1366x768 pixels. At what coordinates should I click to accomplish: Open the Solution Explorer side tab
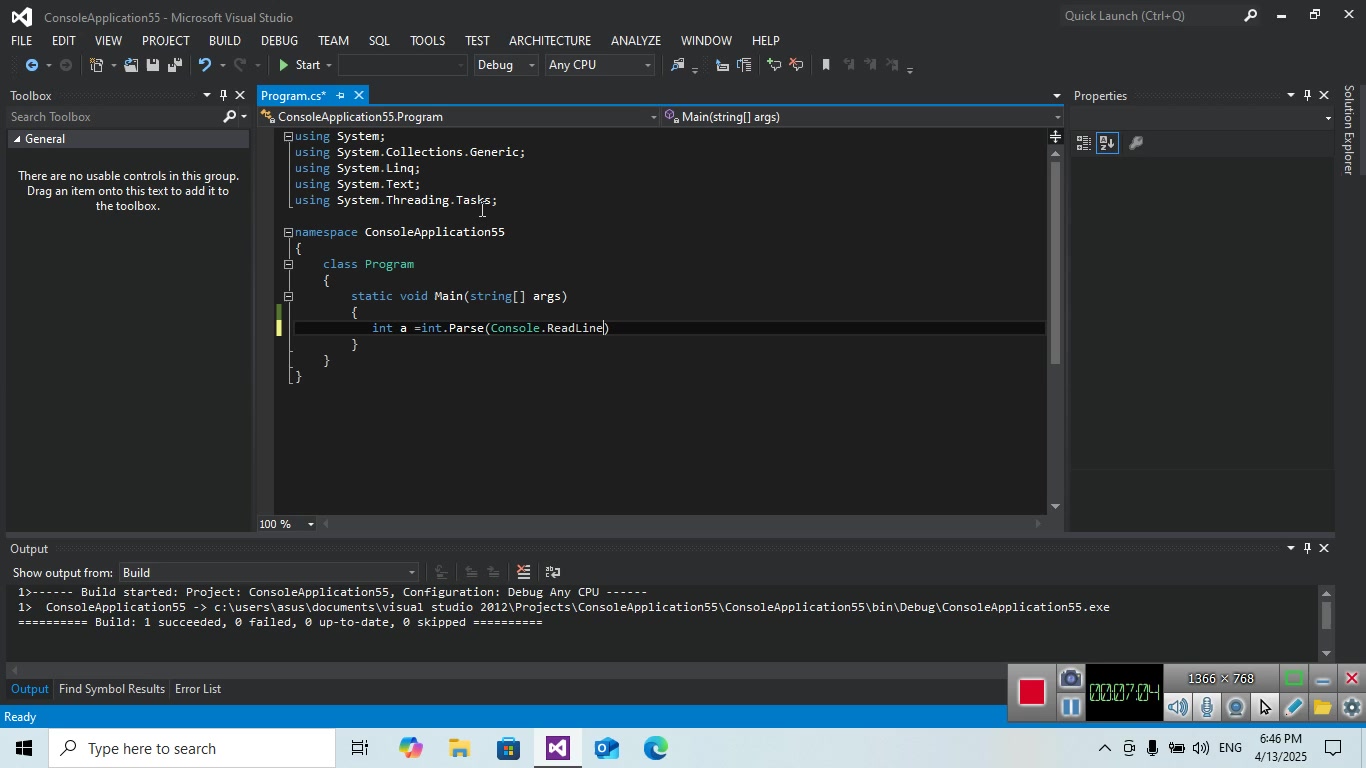(1349, 130)
